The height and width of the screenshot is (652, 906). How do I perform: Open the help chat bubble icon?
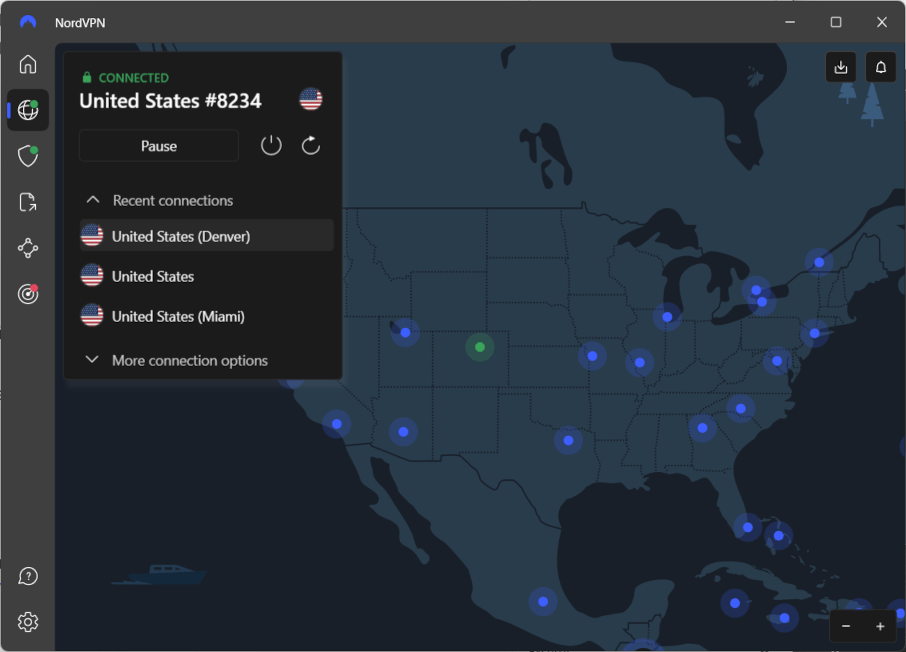[28, 576]
